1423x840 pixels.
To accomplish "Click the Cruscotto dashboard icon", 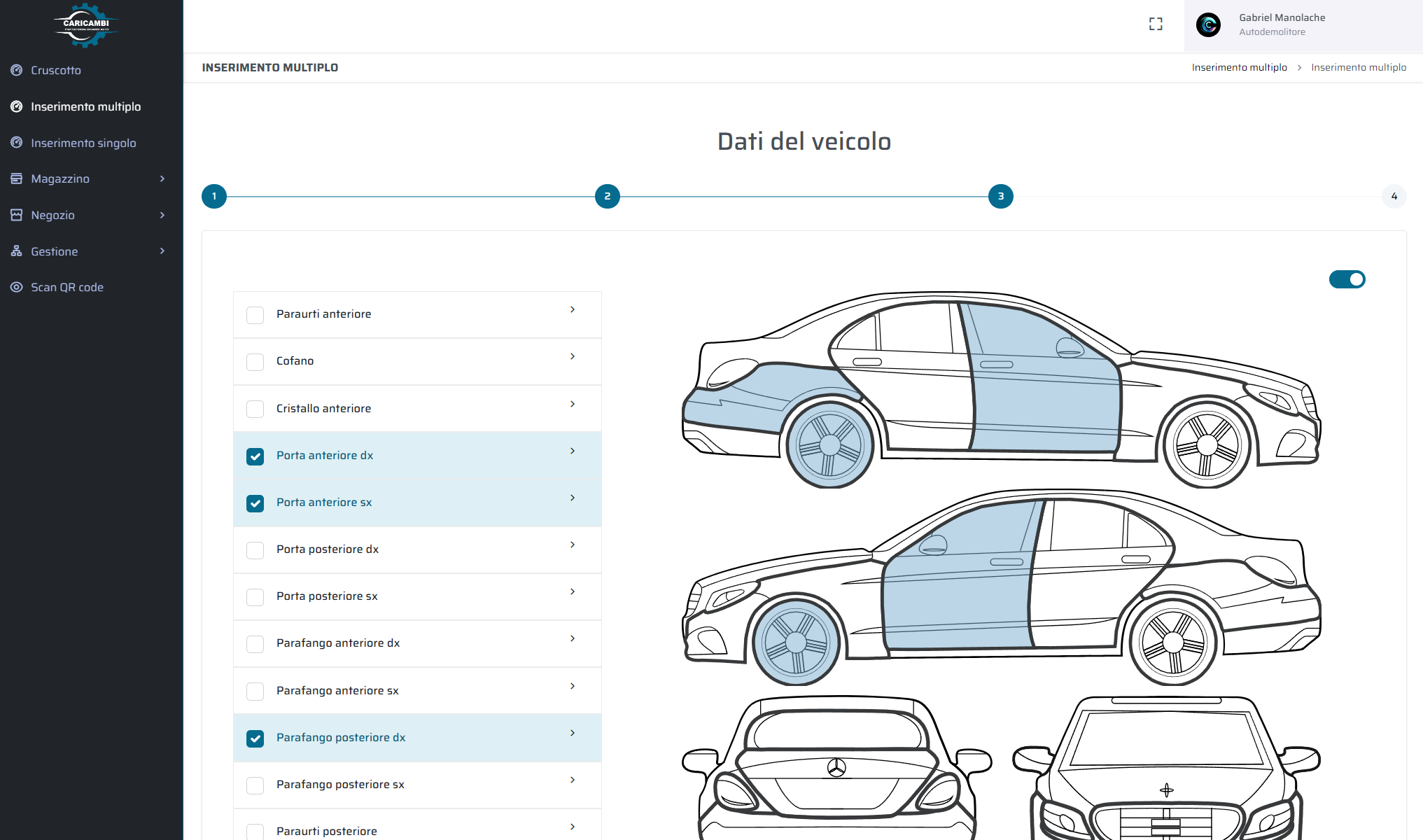I will click(17, 70).
